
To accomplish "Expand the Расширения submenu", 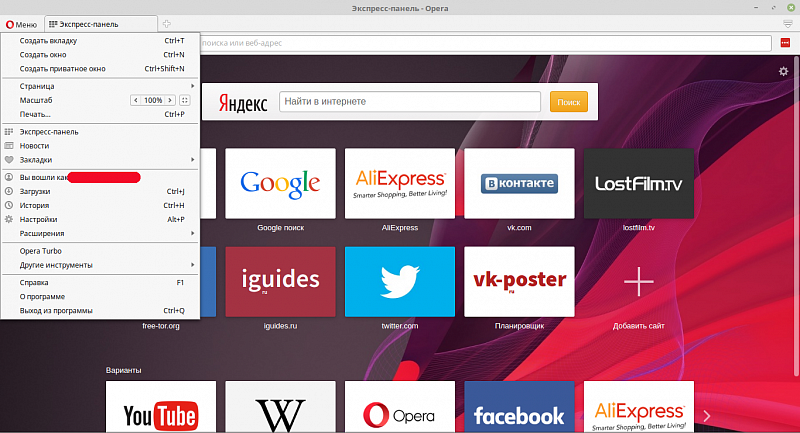I will click(x=100, y=234).
